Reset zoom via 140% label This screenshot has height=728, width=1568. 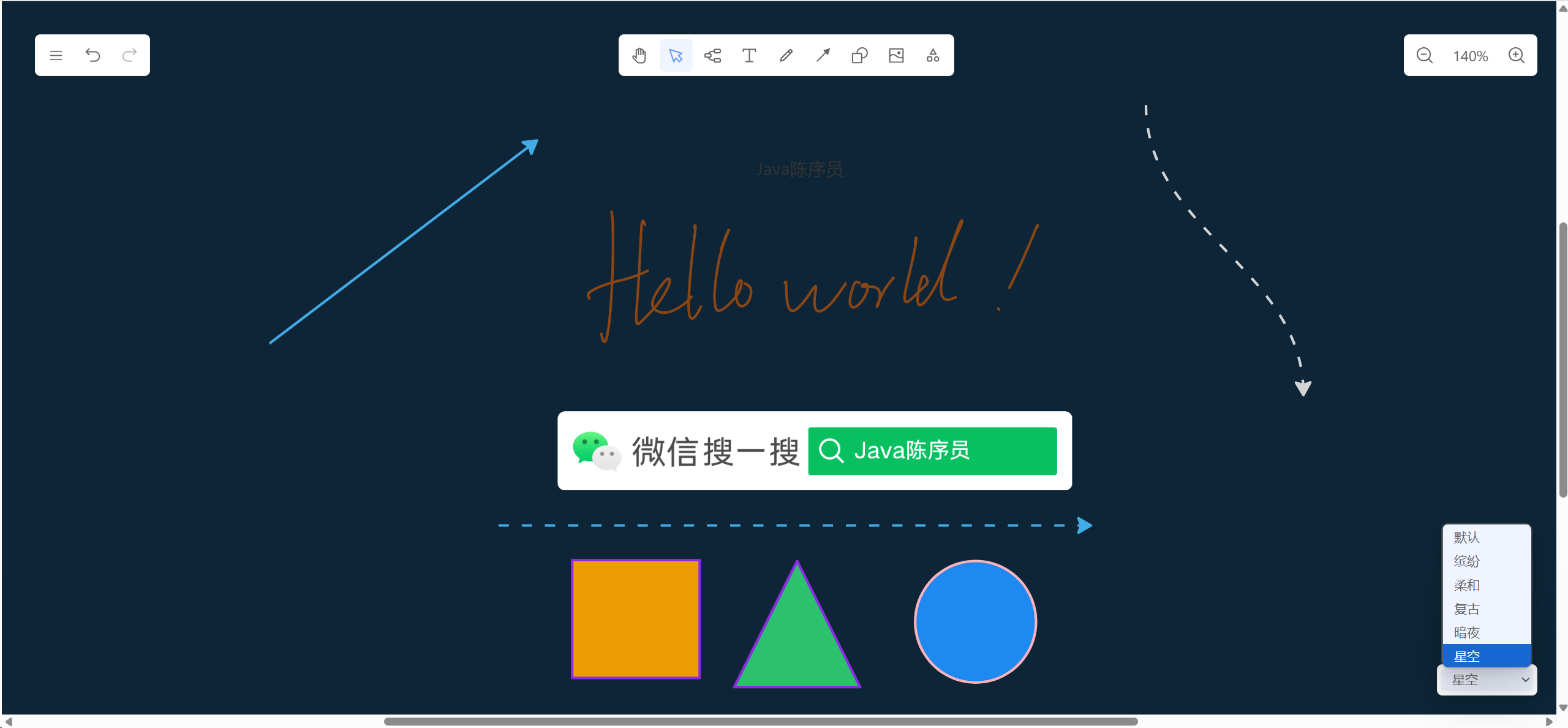(1470, 56)
